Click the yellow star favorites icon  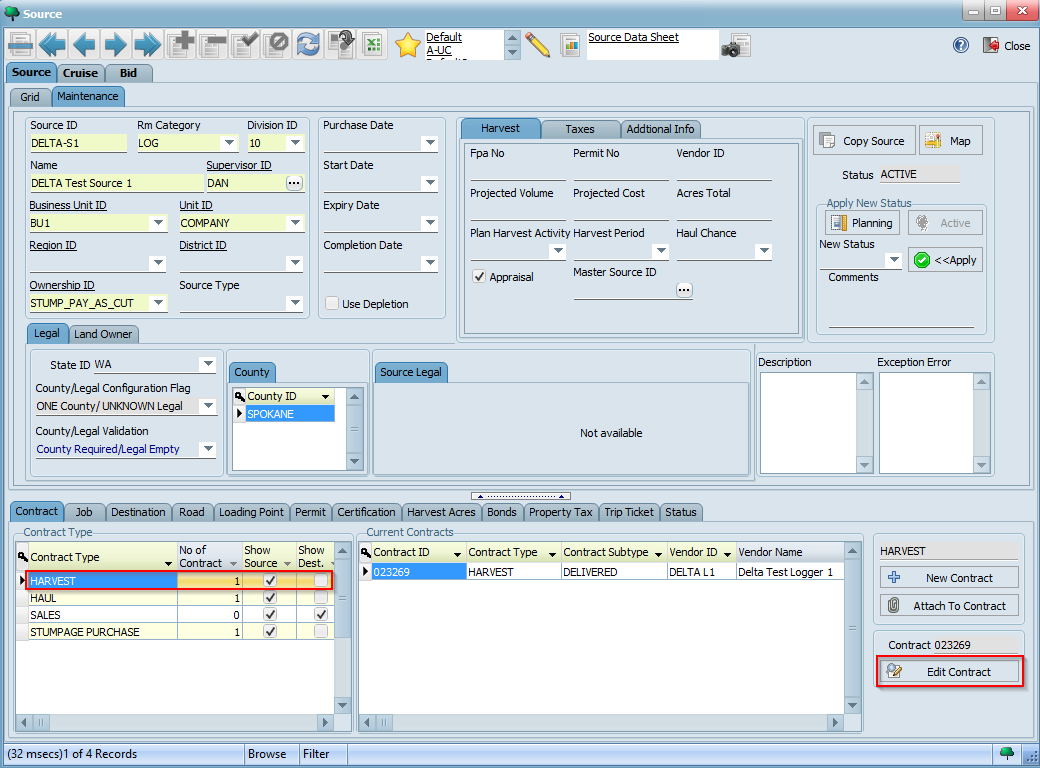tap(407, 45)
